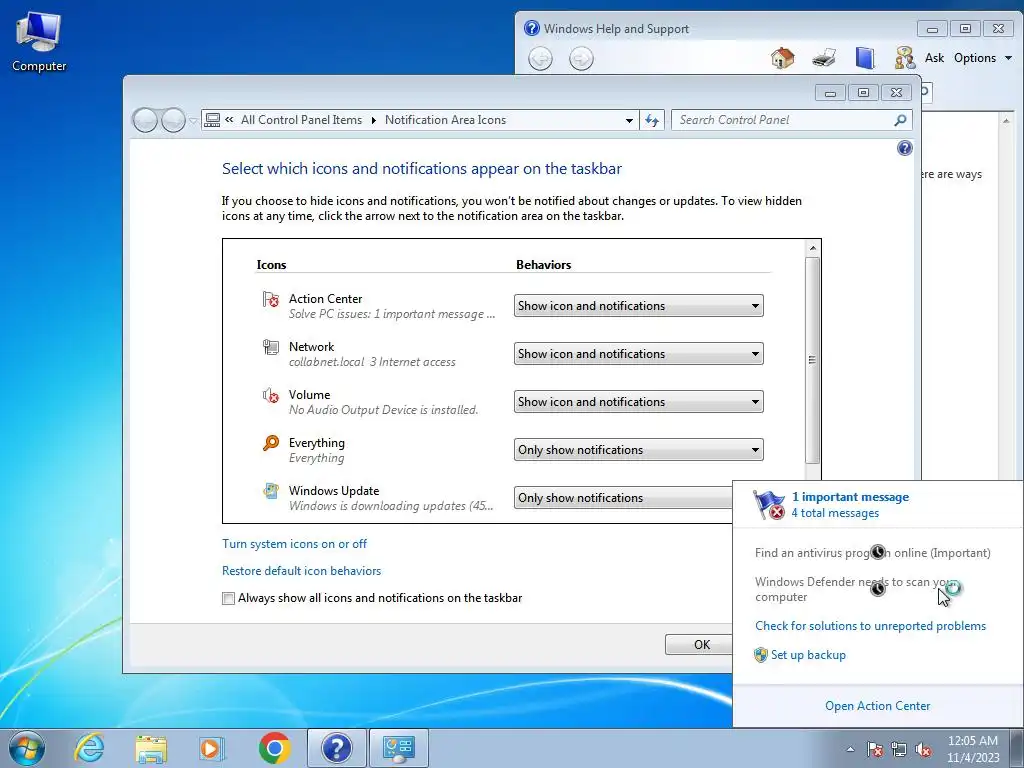Show hidden icons tray arrow
Viewport: 1024px width, 768px height.
(x=850, y=750)
